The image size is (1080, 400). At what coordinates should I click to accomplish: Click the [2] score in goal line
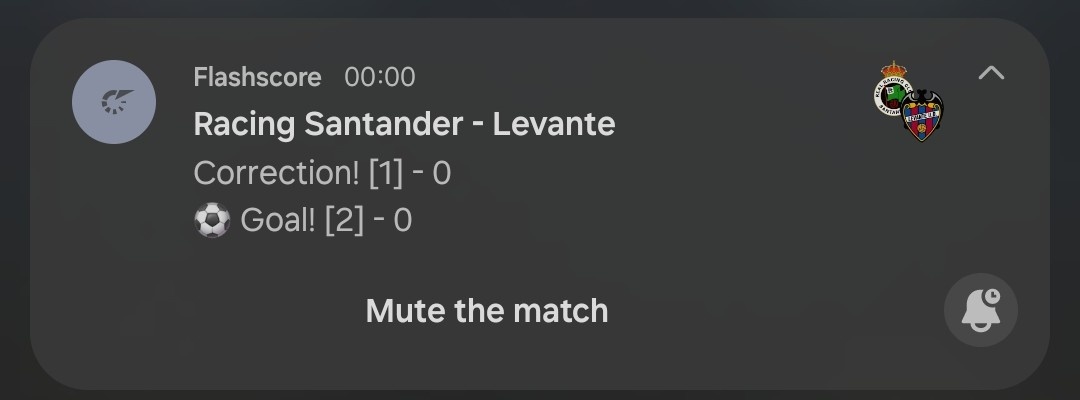click(344, 220)
